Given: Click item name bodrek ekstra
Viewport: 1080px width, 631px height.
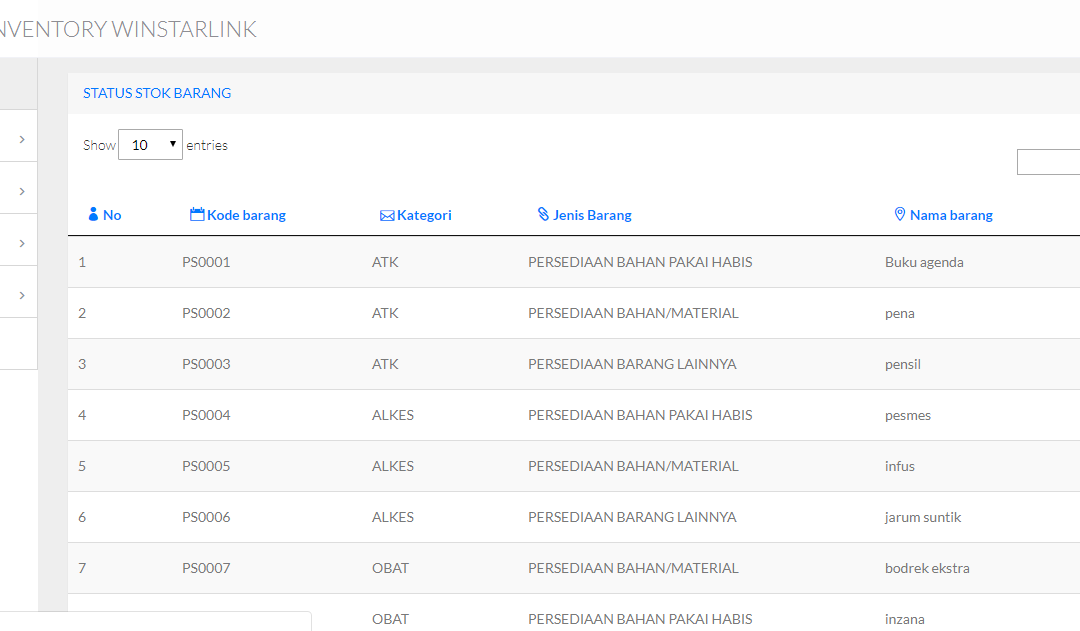Looking at the screenshot, I should tap(927, 568).
